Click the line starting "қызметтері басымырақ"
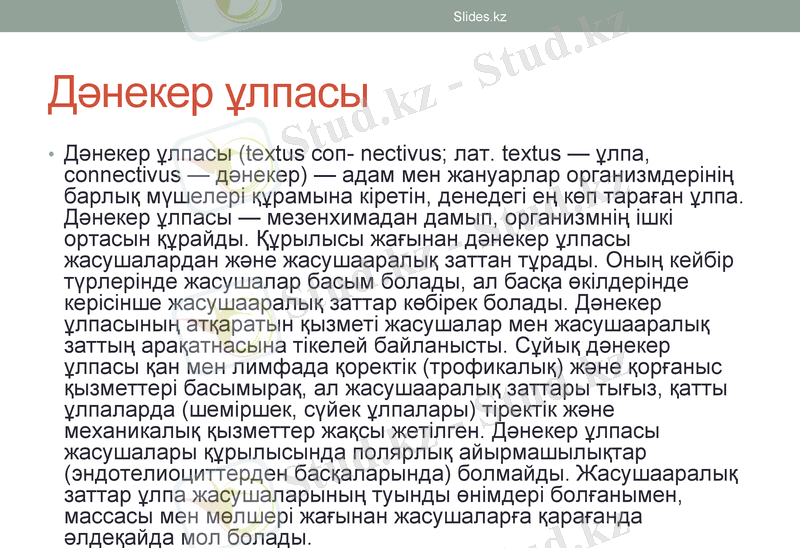Viewport: 800px width, 548px height. pyautogui.click(x=395, y=389)
